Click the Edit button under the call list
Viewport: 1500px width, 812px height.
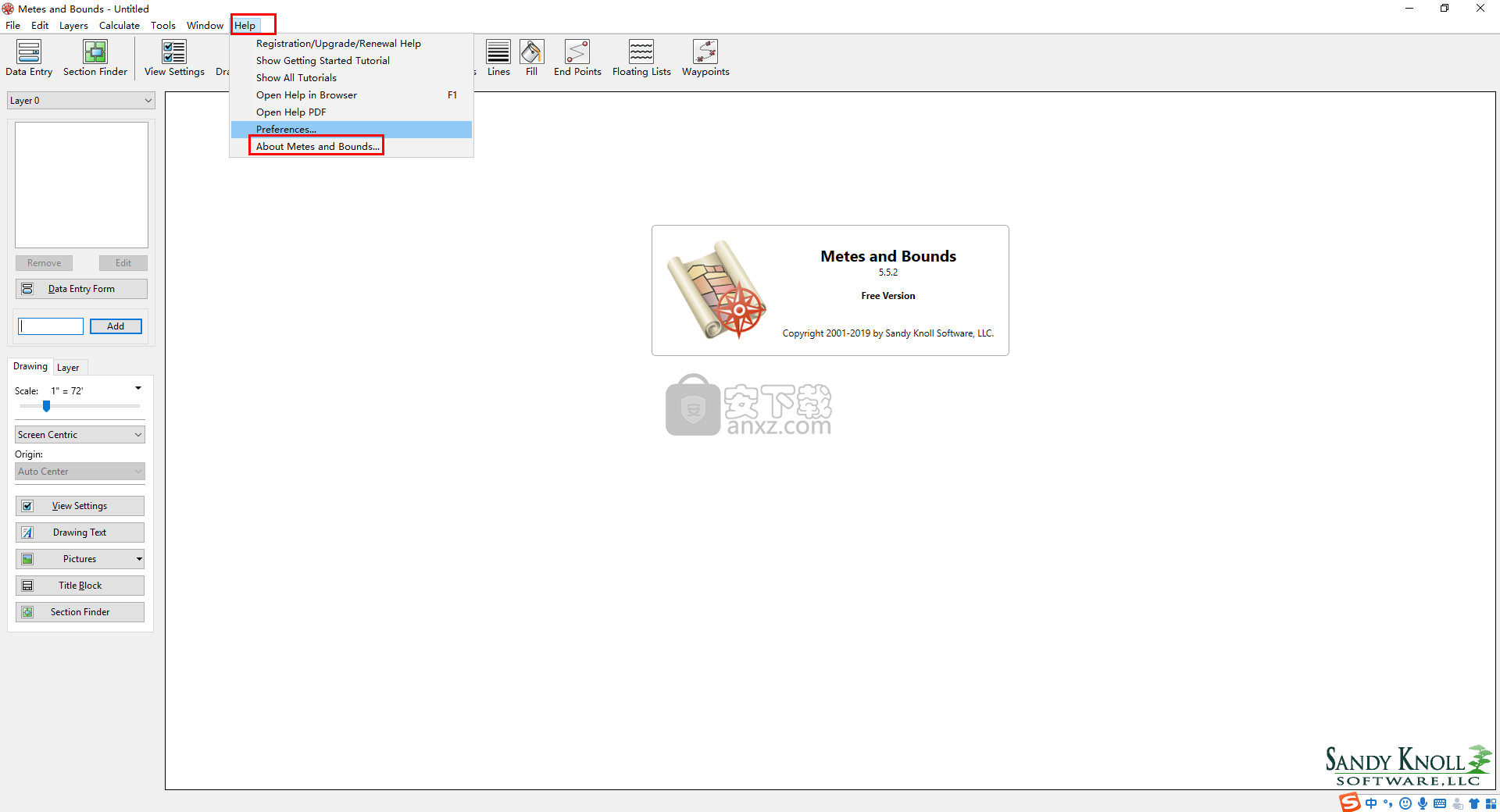[123, 263]
